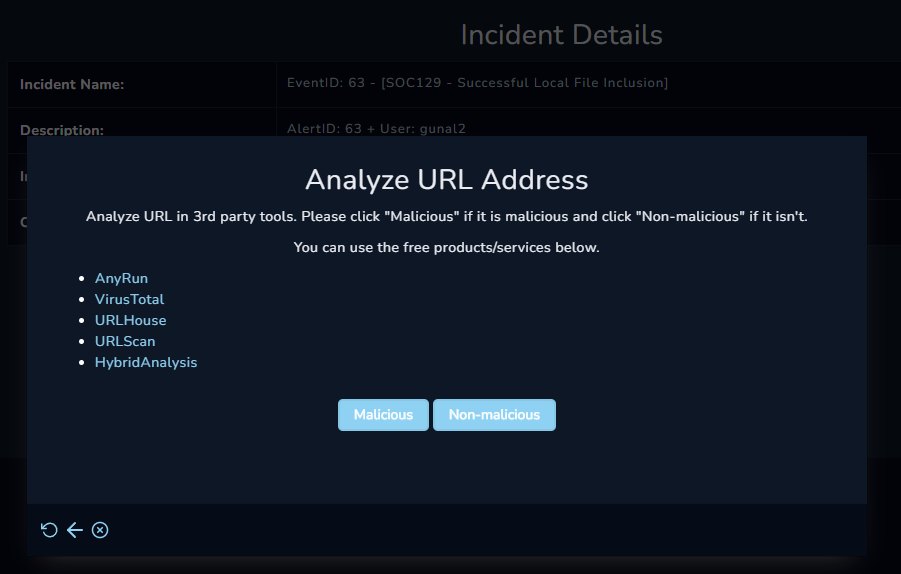The image size is (901, 574).
Task: Select the EventID: 63 incident name text
Action: [478, 83]
